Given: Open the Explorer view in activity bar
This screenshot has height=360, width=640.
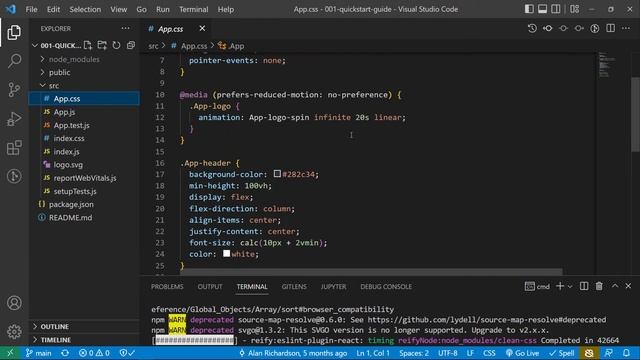Looking at the screenshot, I should pyautogui.click(x=14, y=32).
